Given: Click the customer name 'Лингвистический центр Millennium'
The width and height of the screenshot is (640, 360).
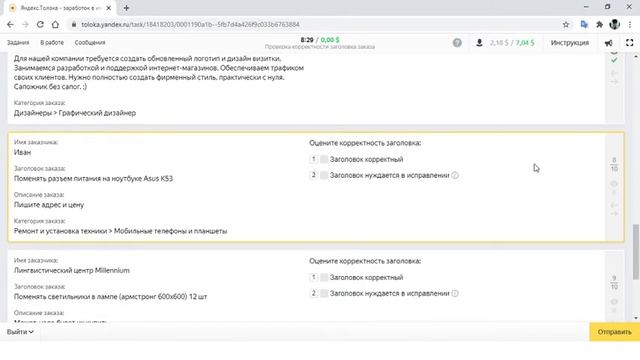Looking at the screenshot, I should point(72,270).
